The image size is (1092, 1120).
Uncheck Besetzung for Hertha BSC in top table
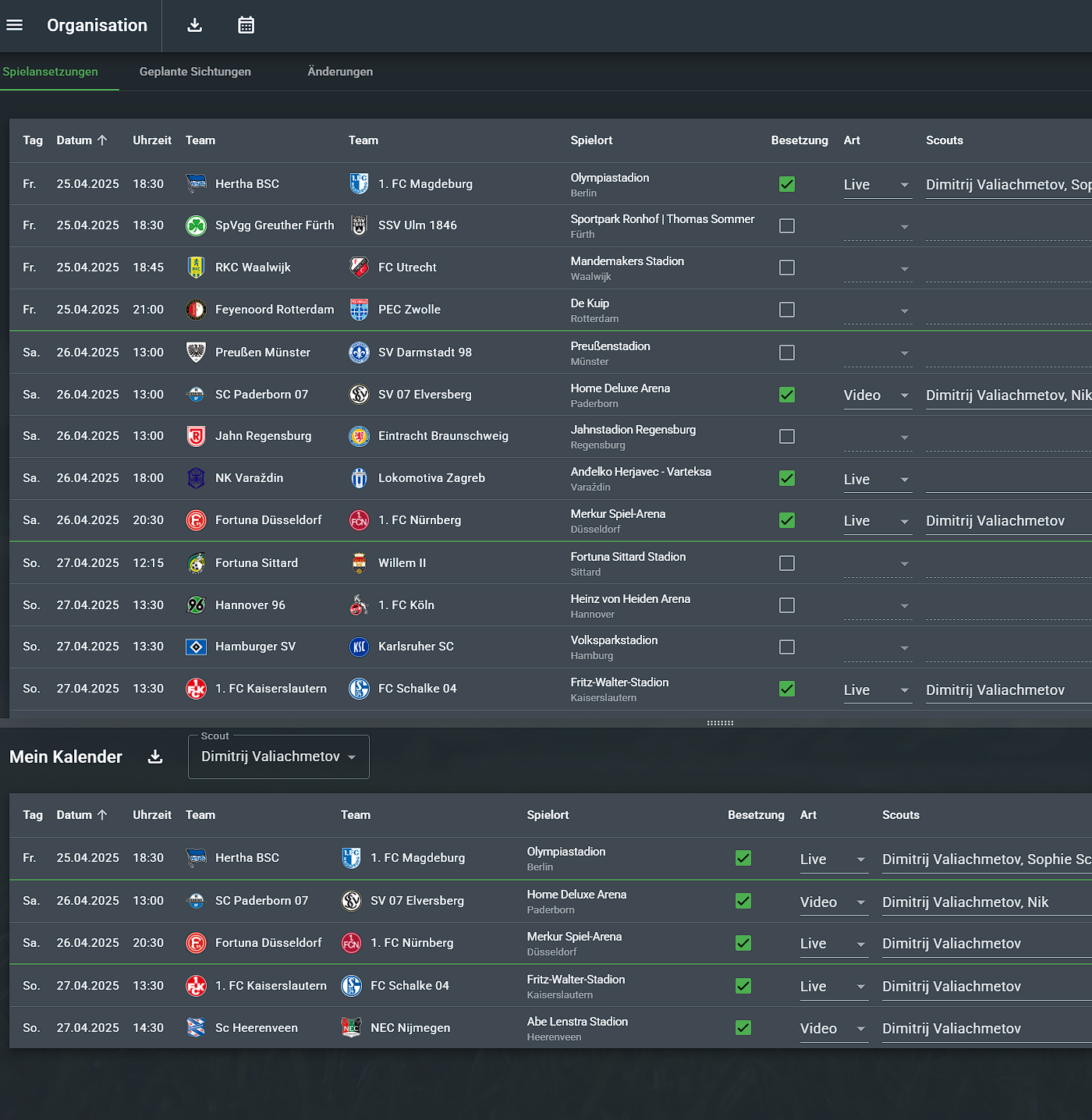coord(787,184)
